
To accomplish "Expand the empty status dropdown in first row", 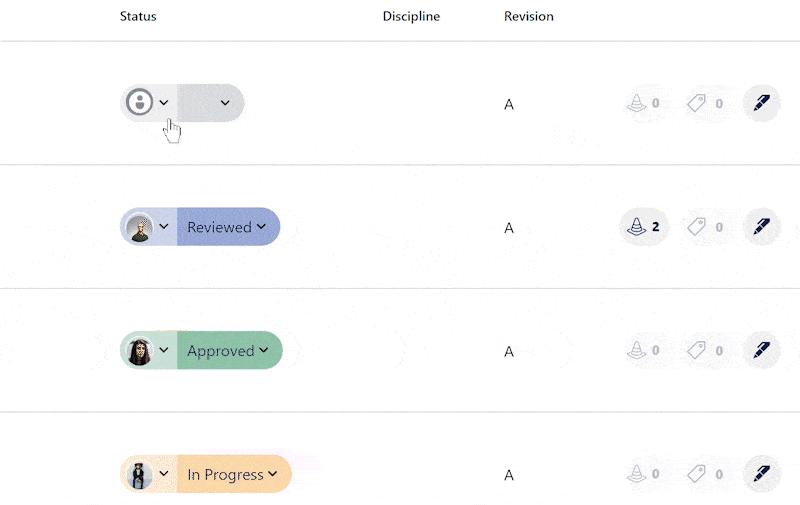I will click(x=211, y=103).
